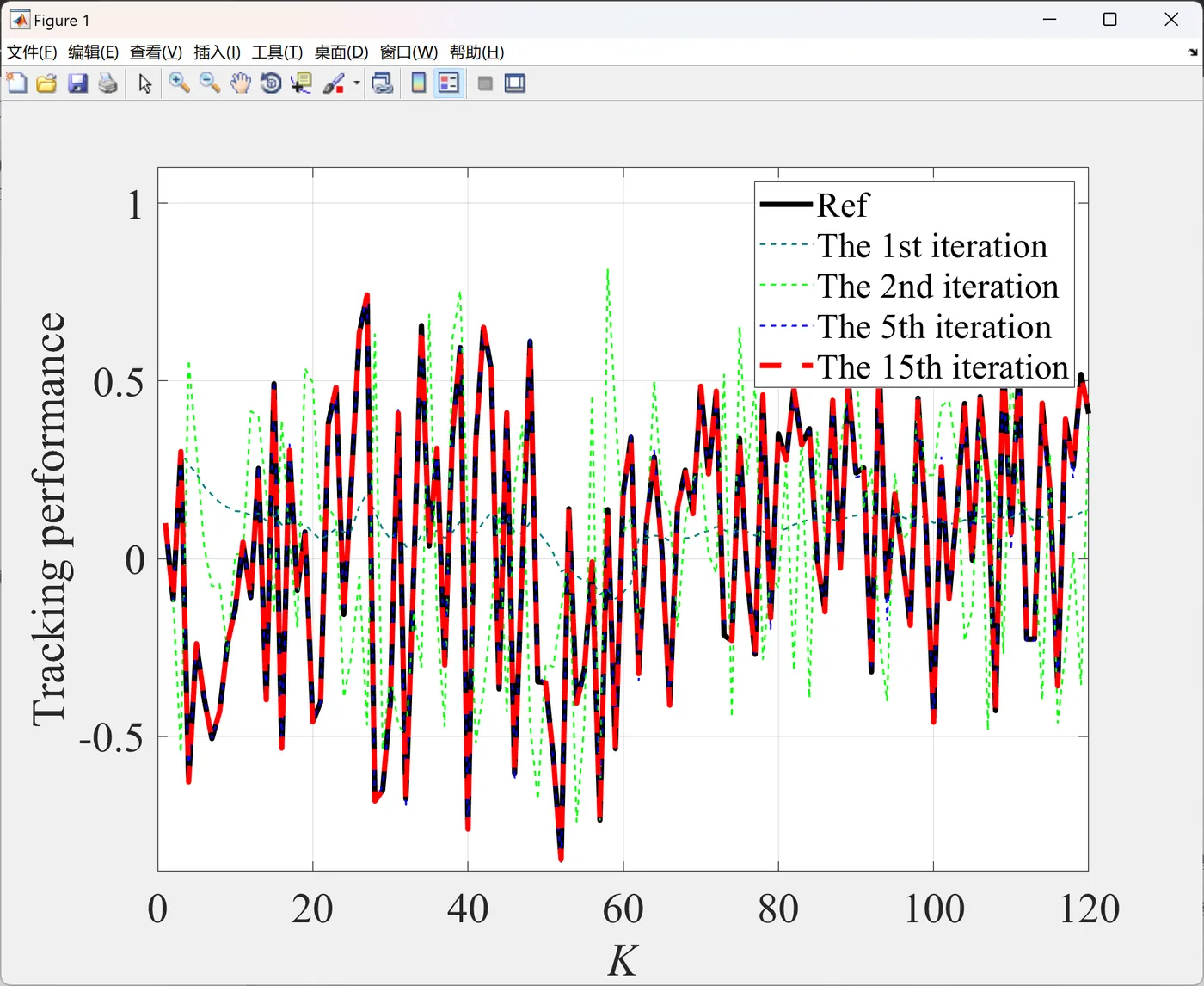Enable the Zoom Out magnifier tool
Image resolution: width=1204 pixels, height=986 pixels.
click(209, 83)
